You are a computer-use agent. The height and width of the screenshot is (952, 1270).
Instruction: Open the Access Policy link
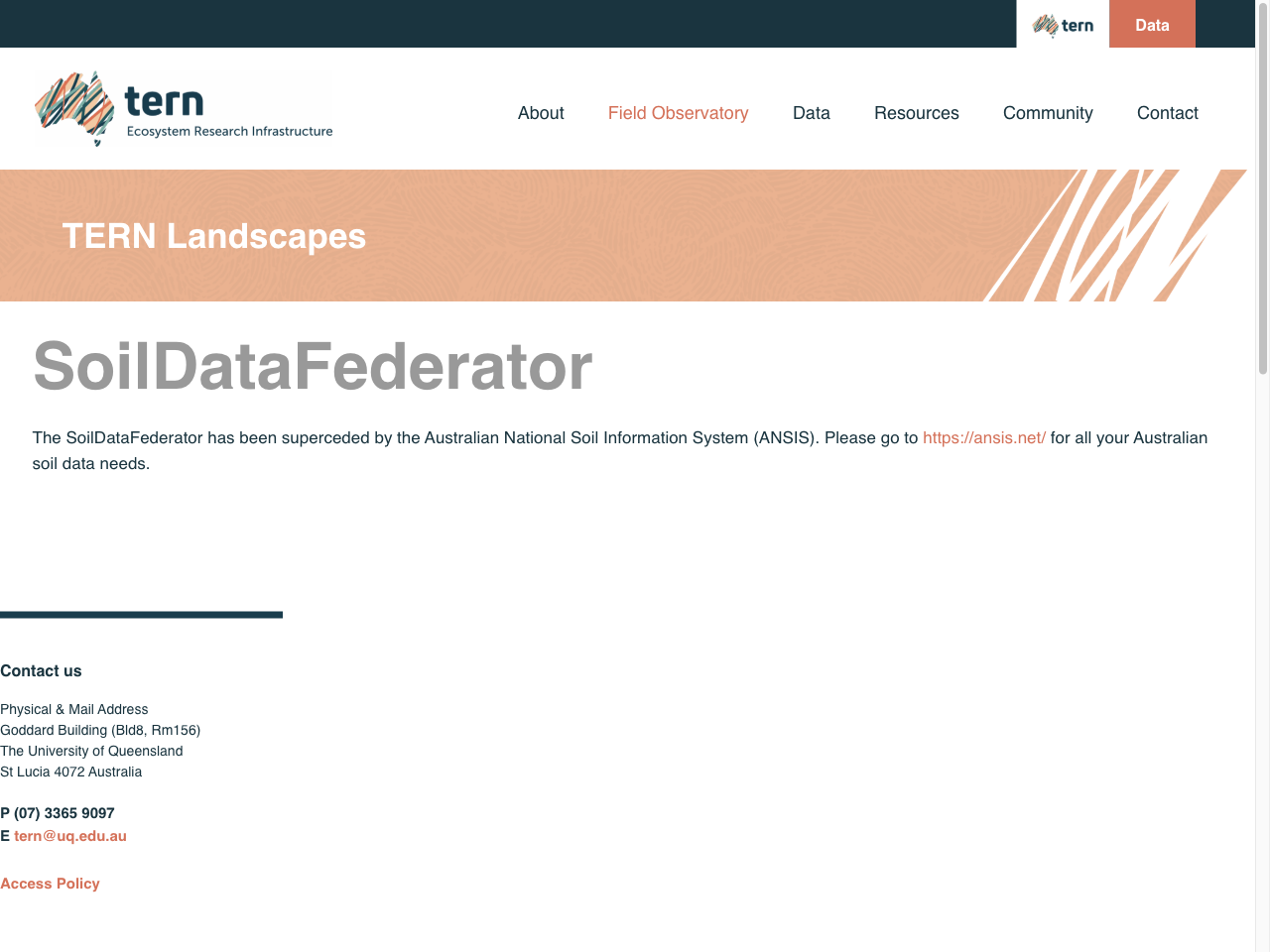50,884
